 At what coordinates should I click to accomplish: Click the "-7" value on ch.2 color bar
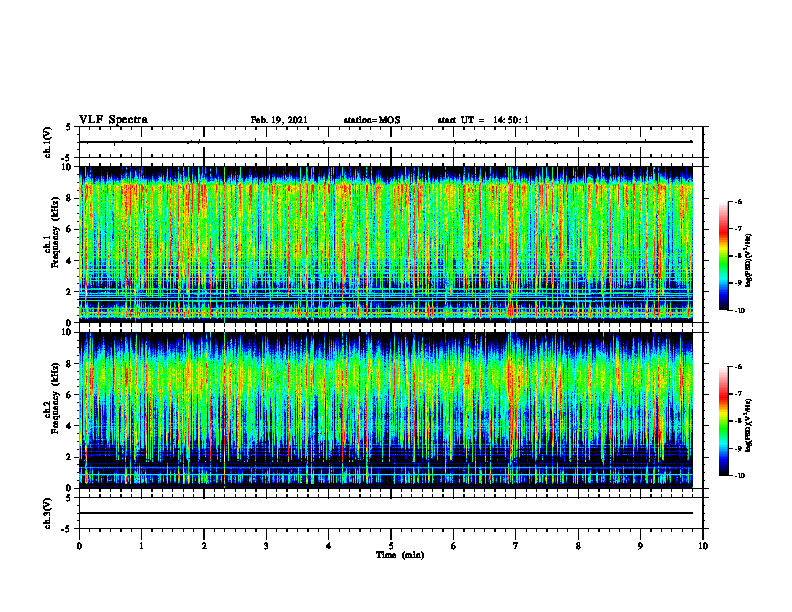point(738,394)
